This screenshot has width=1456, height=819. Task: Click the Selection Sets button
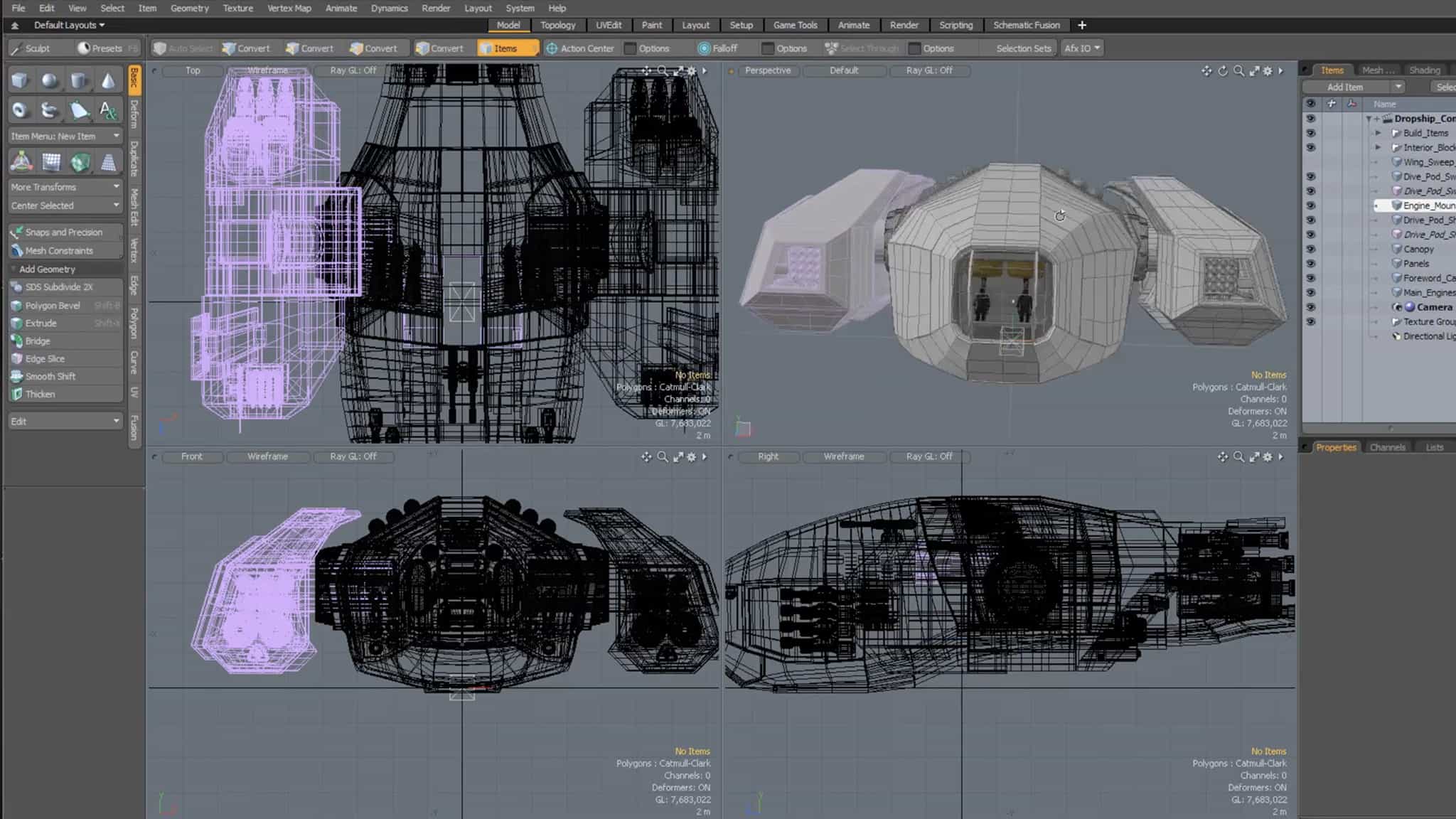pyautogui.click(x=1023, y=48)
